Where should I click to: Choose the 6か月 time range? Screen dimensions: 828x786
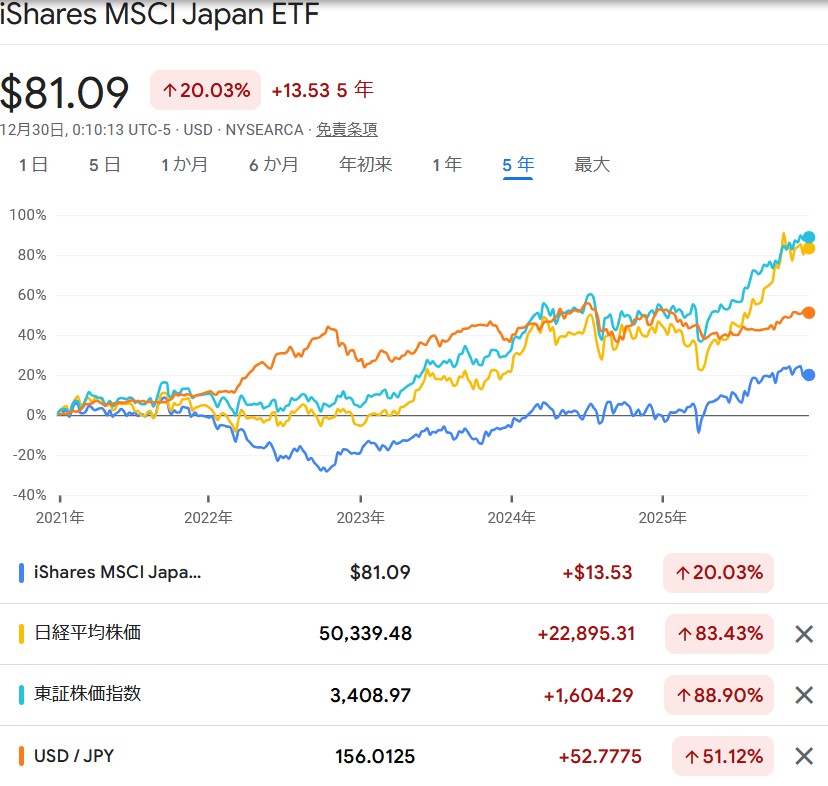pyautogui.click(x=274, y=165)
